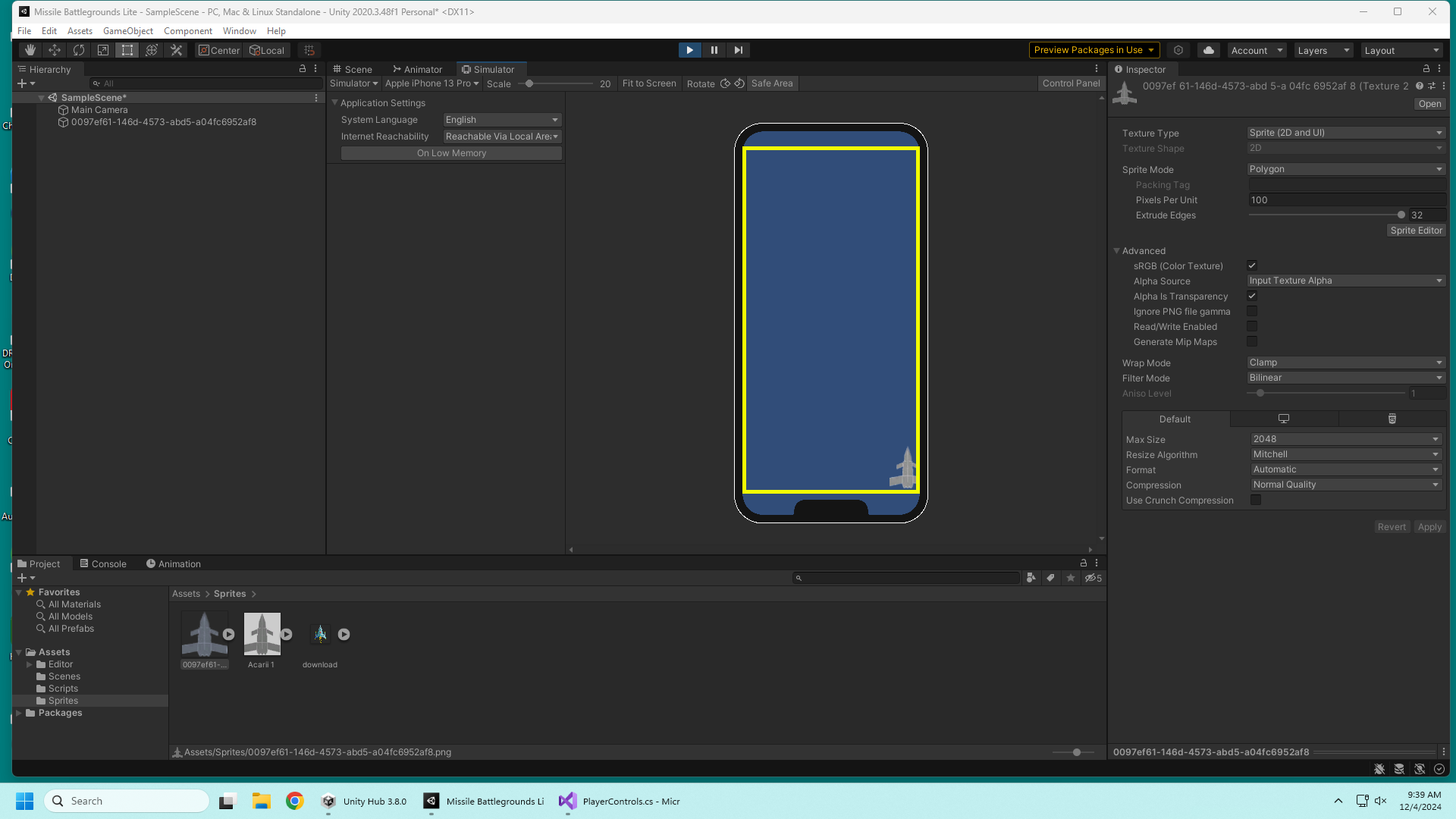Enable Use Crunch Compression checkbox
Viewport: 1456px width, 819px height.
1256,500
